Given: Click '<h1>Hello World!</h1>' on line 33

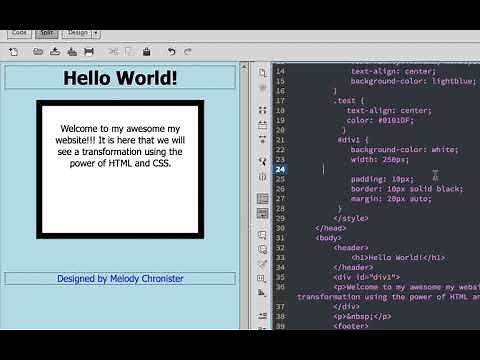Looking at the screenshot, I should pyautogui.click(x=398, y=258).
